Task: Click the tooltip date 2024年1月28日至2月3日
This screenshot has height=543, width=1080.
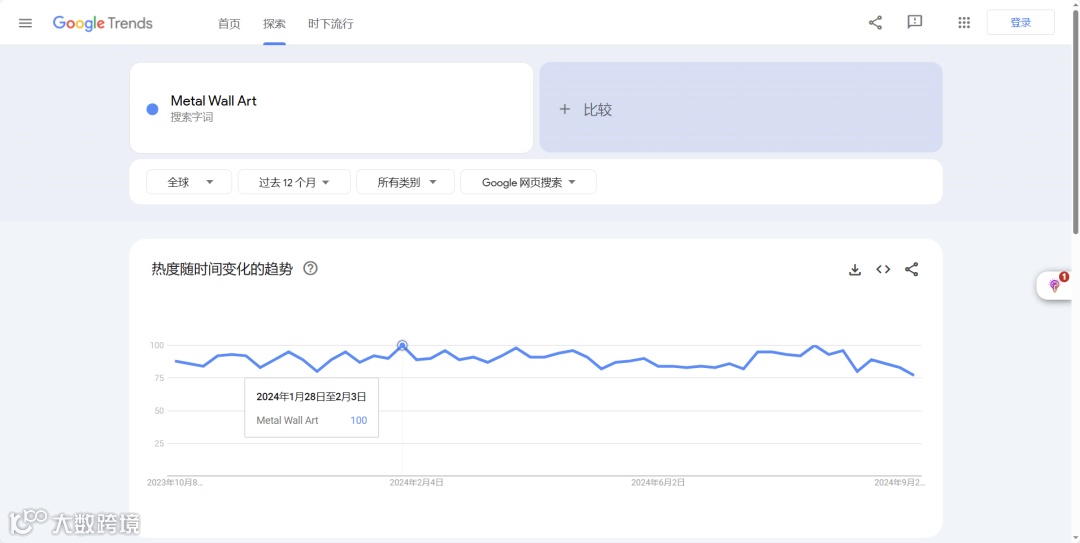Action: tap(311, 397)
